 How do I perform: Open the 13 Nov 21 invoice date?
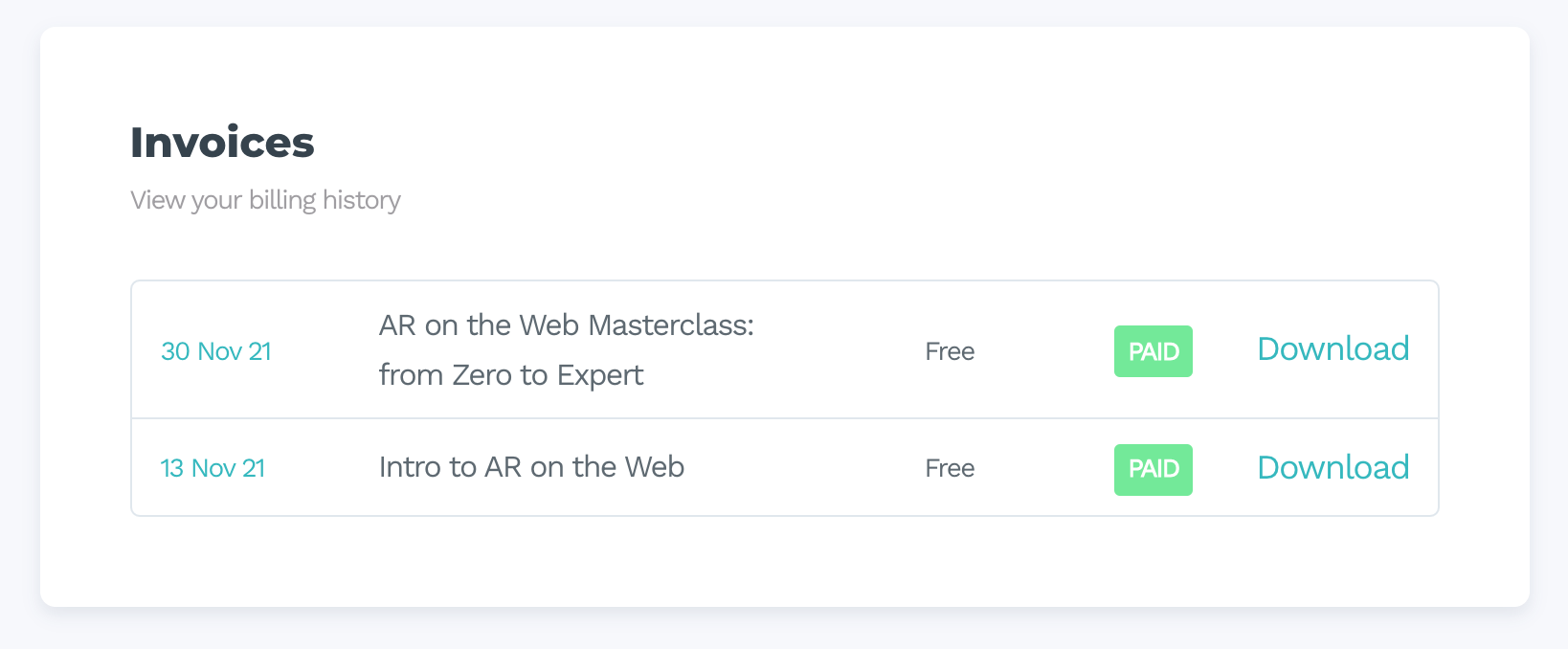pos(213,468)
